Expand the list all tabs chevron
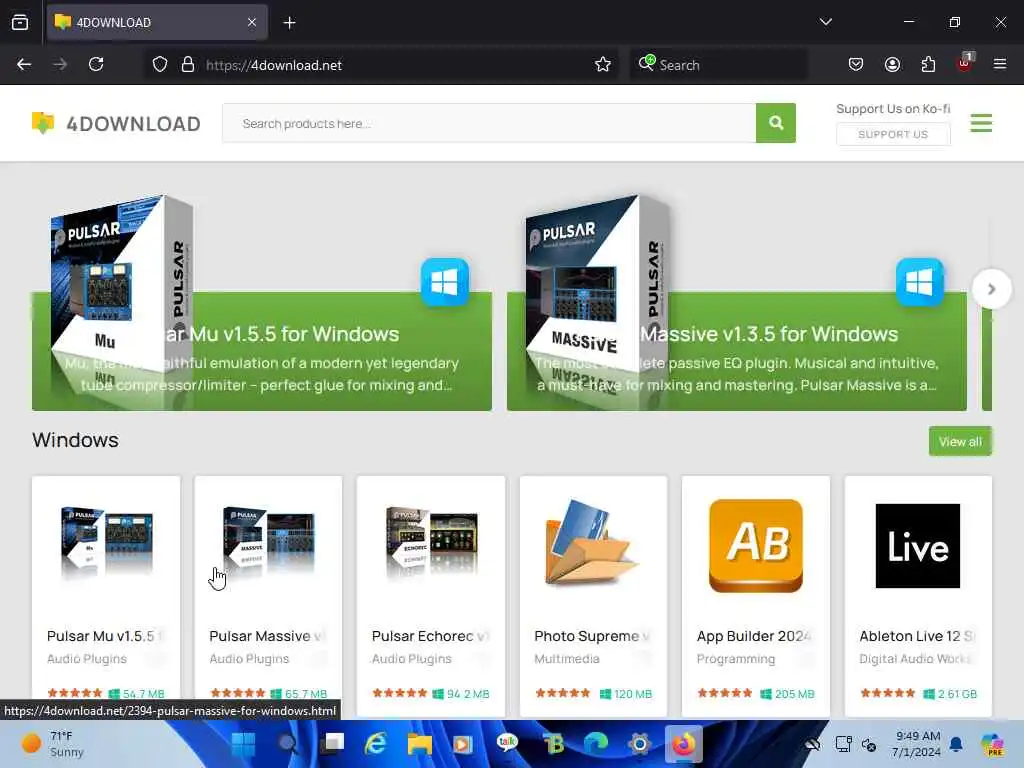Viewport: 1024px width, 768px height. pos(825,22)
